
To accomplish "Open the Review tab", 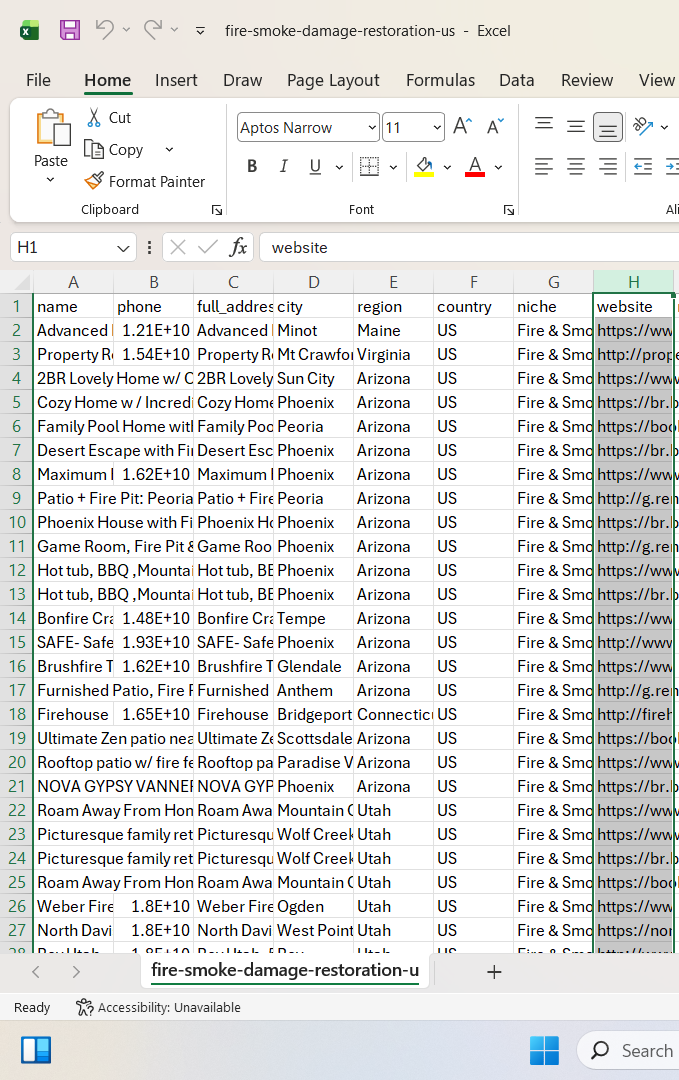I will 587,80.
